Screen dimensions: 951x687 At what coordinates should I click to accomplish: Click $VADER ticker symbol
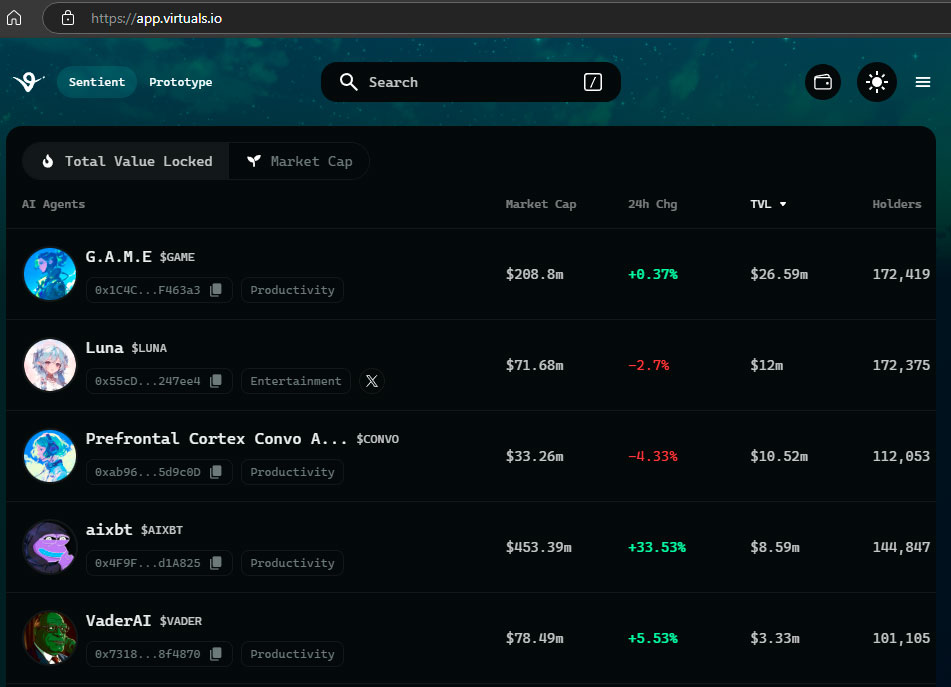[x=181, y=621]
